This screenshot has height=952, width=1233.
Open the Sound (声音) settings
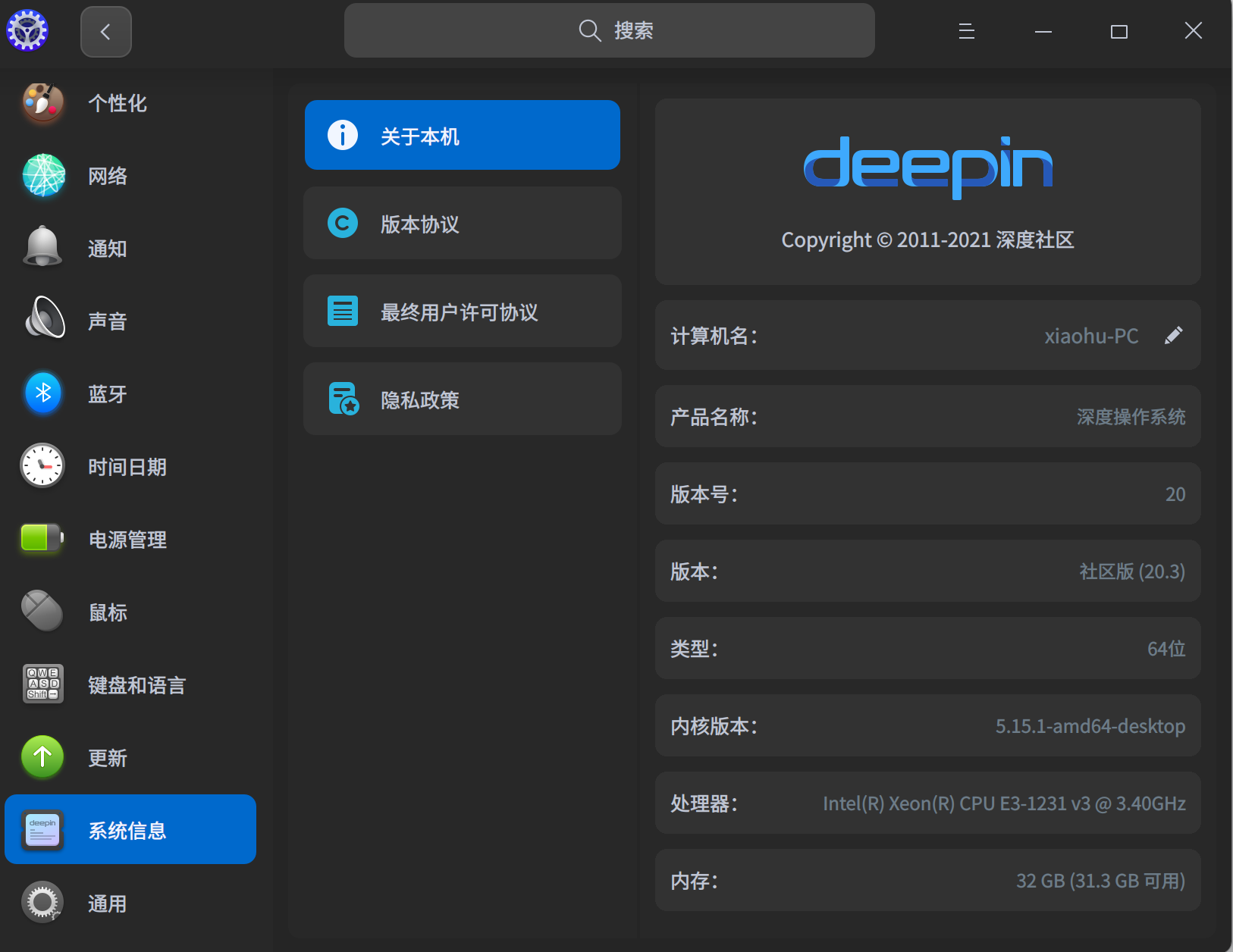(x=107, y=321)
